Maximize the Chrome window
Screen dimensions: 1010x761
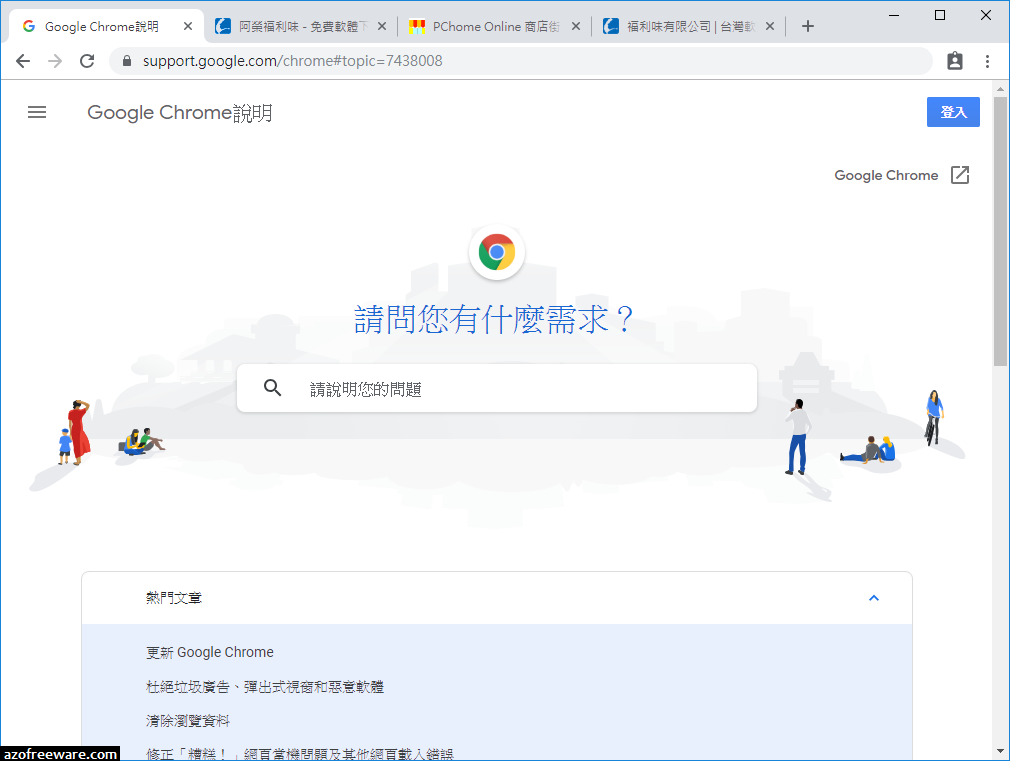click(x=940, y=15)
